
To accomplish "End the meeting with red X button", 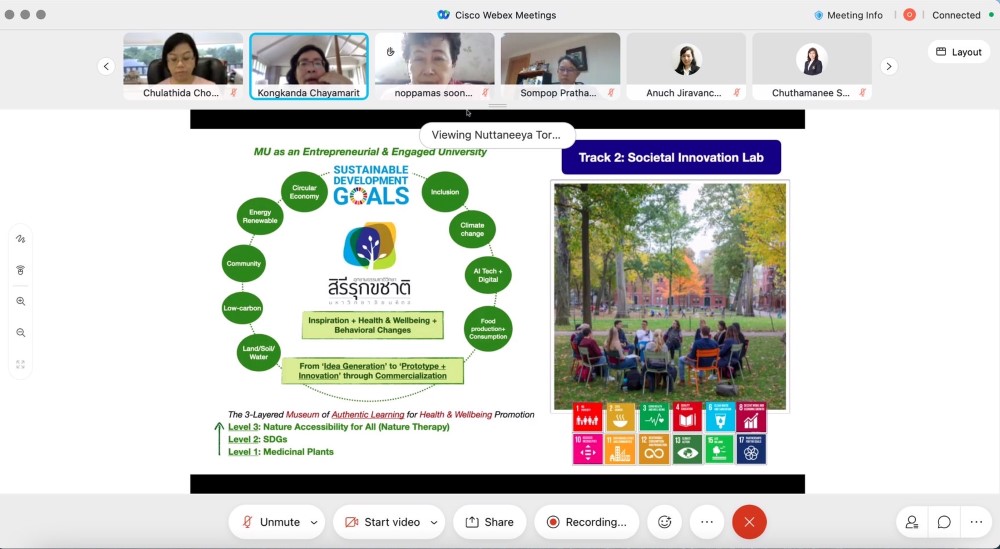I will pos(749,522).
